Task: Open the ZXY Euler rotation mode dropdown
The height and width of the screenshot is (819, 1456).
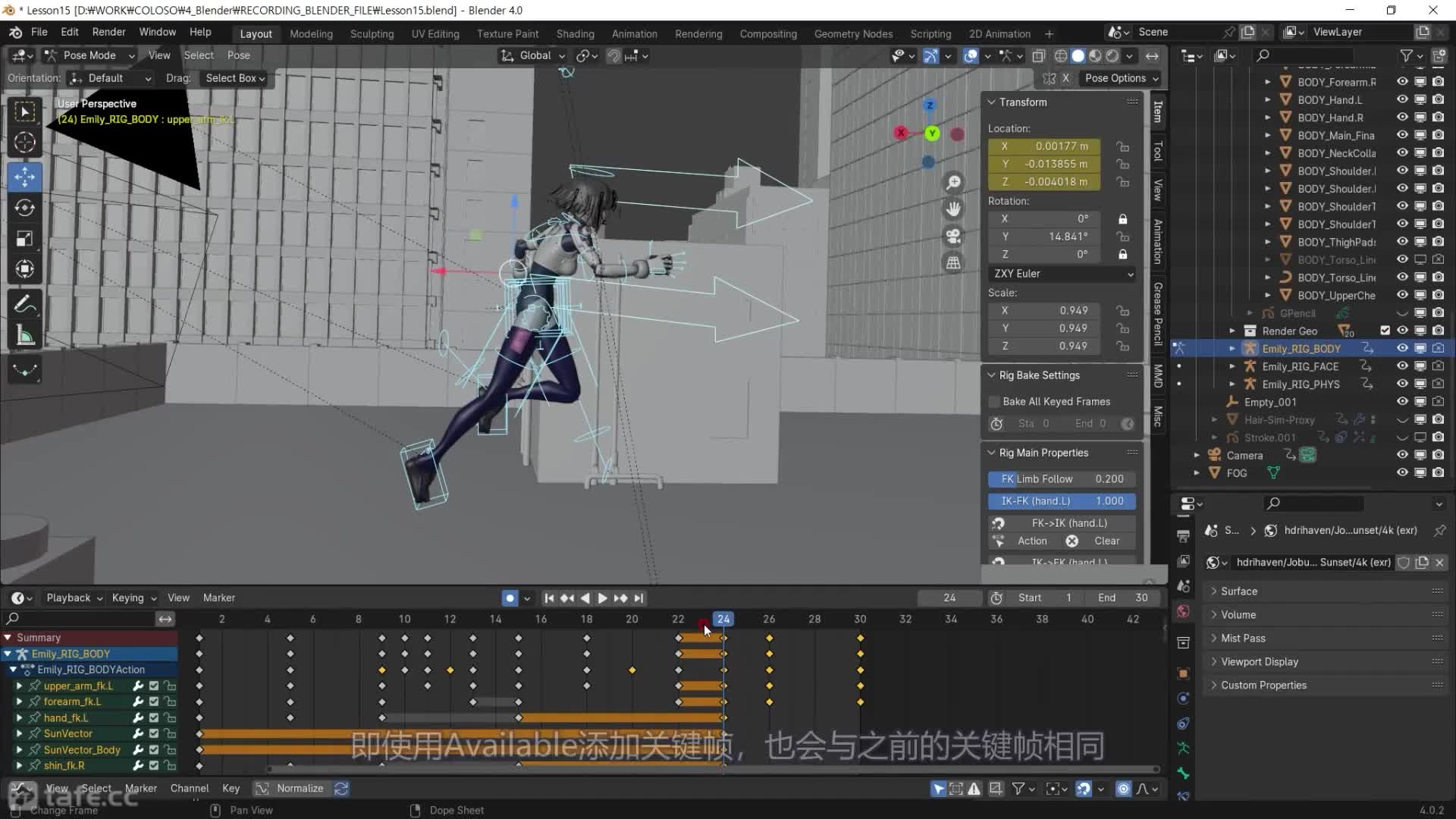Action: 1062,274
